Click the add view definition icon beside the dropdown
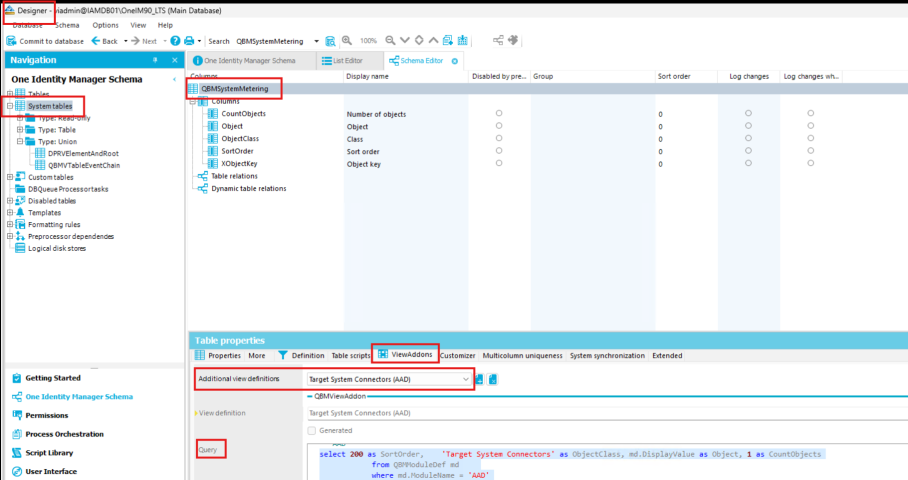 click(x=479, y=379)
